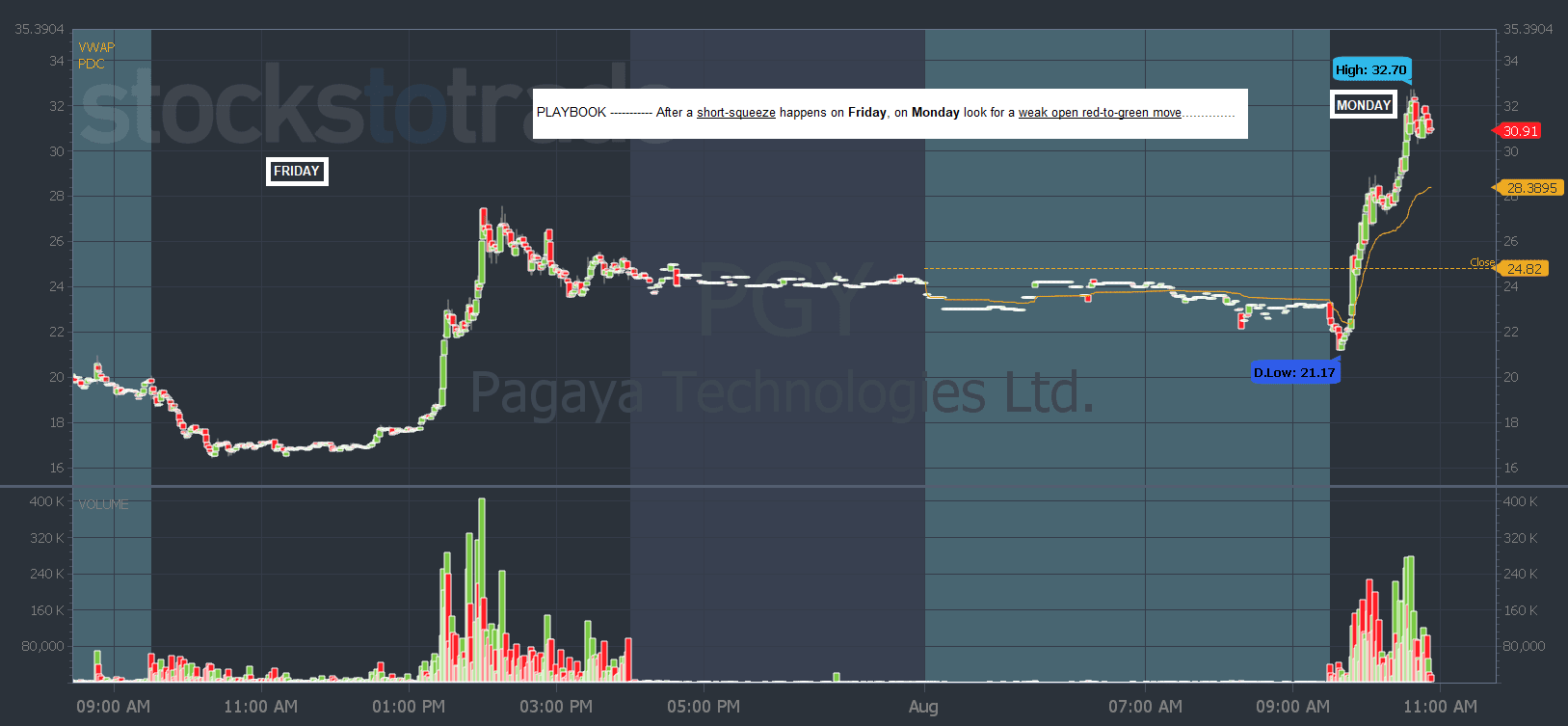Click the 400 K volume label on the left
The image size is (1568, 726).
[46, 501]
